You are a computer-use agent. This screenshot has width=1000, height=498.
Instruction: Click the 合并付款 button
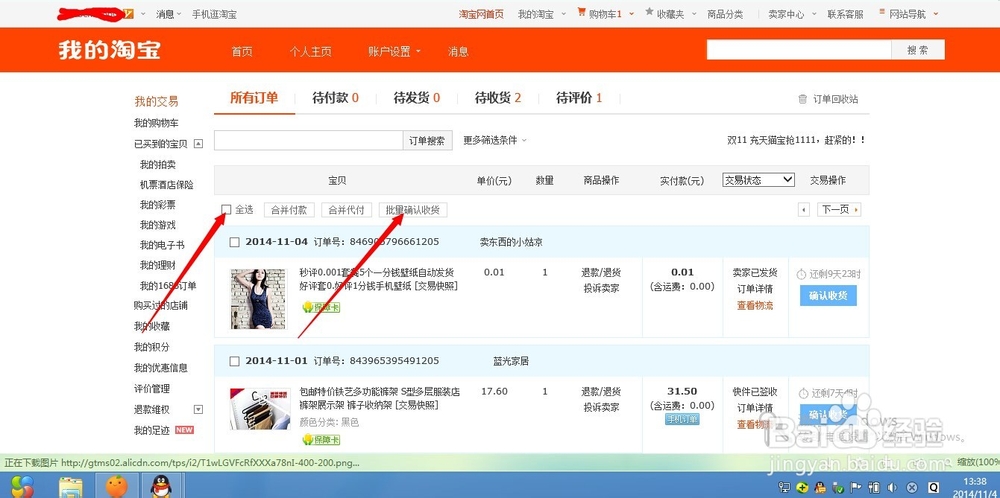click(x=289, y=210)
